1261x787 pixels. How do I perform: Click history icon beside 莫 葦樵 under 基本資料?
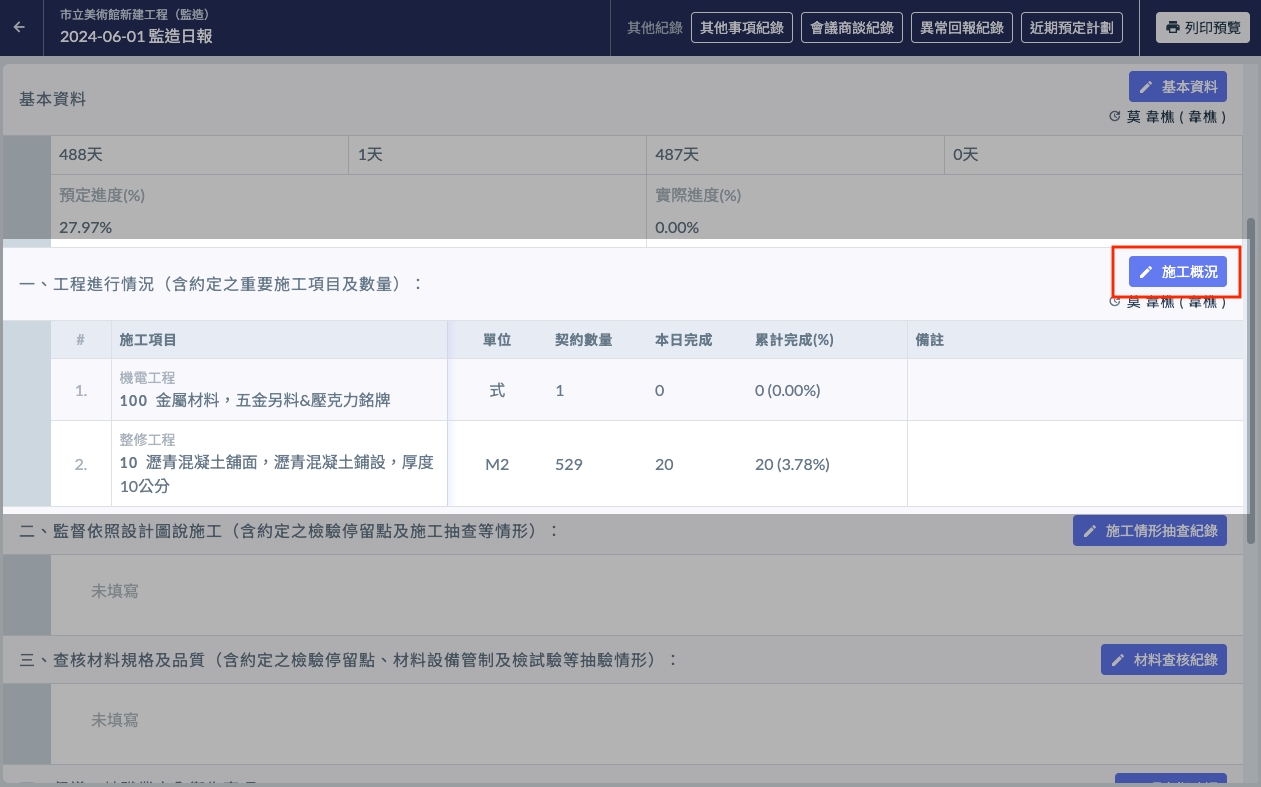click(1115, 117)
